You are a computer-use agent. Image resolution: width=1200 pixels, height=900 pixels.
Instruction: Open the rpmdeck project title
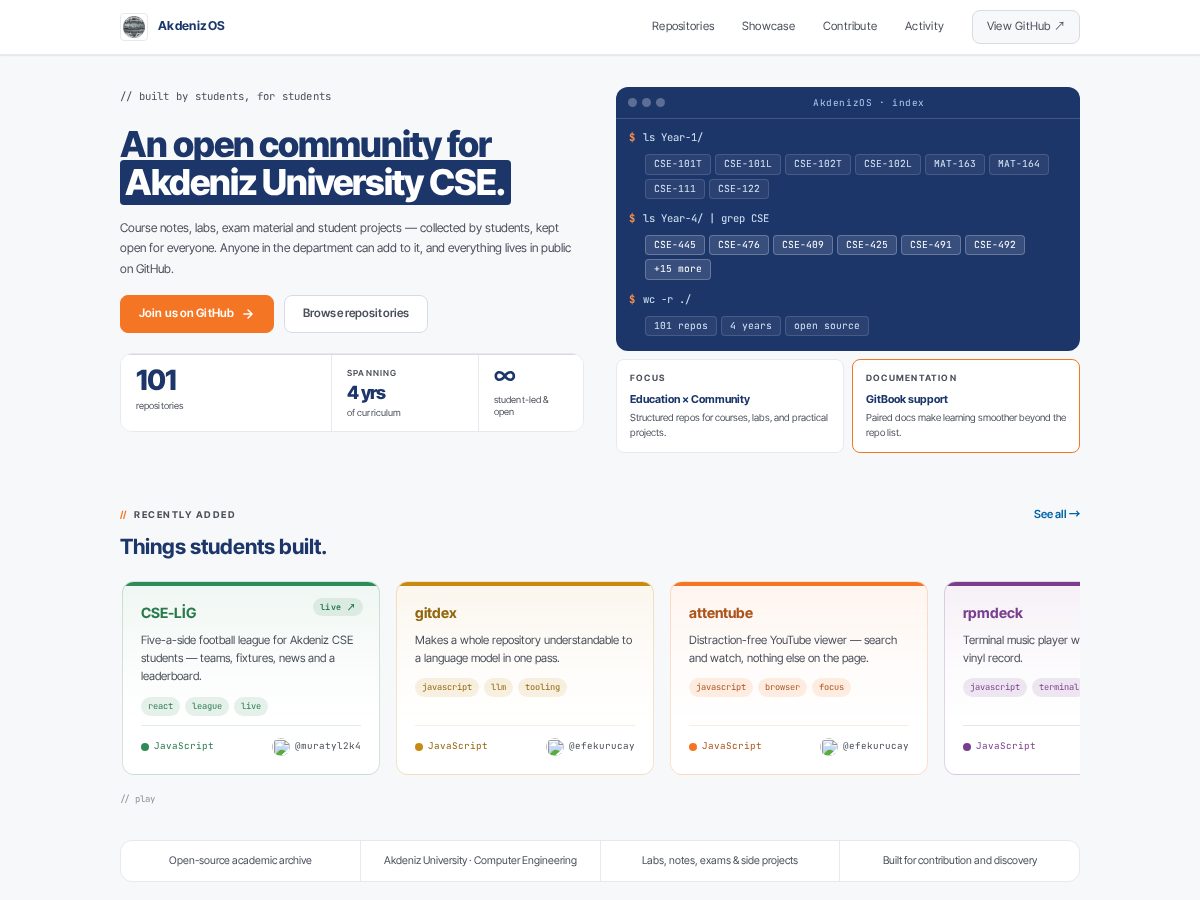[x=993, y=613]
